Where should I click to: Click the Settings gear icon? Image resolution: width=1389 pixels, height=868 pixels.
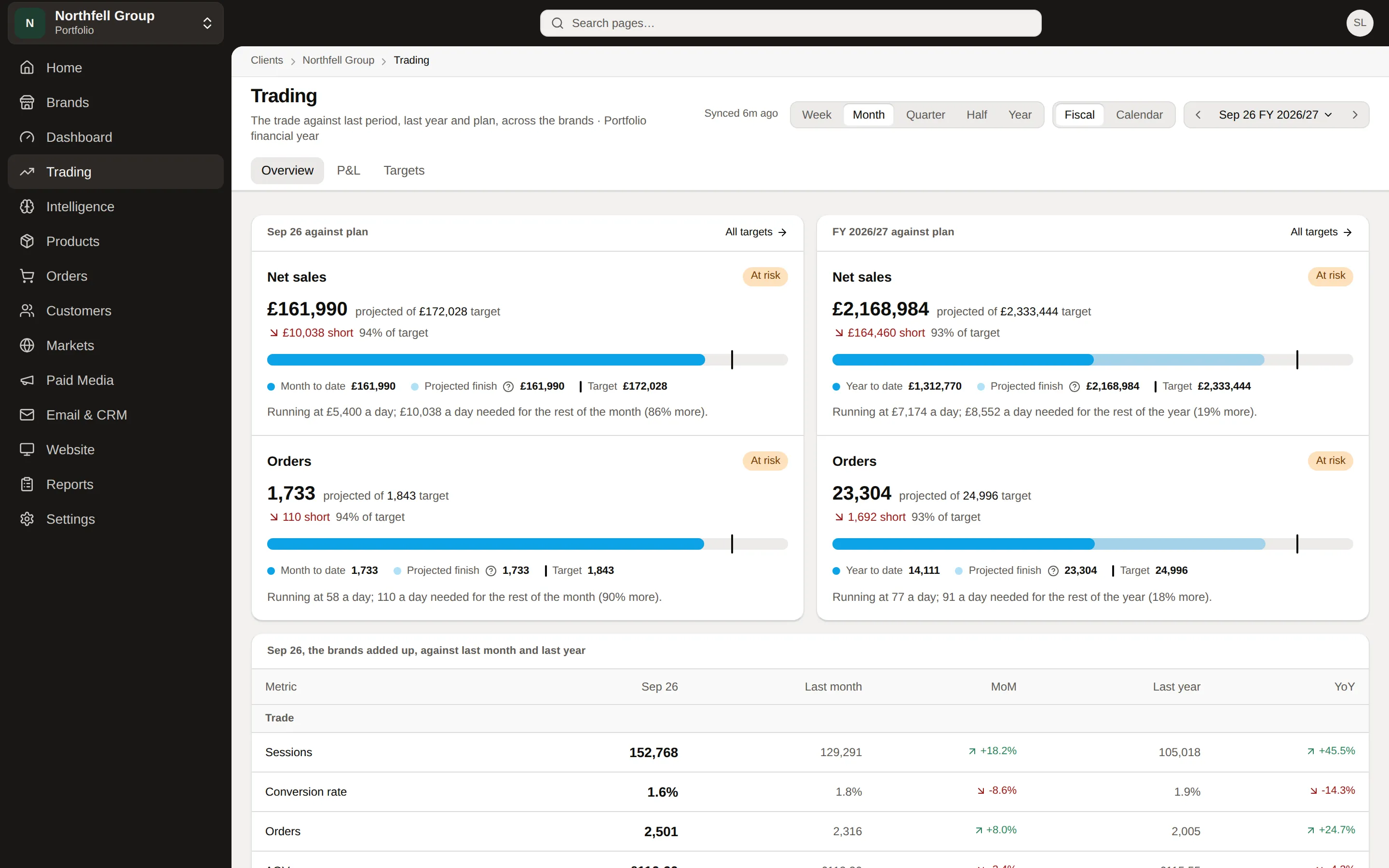[27, 519]
